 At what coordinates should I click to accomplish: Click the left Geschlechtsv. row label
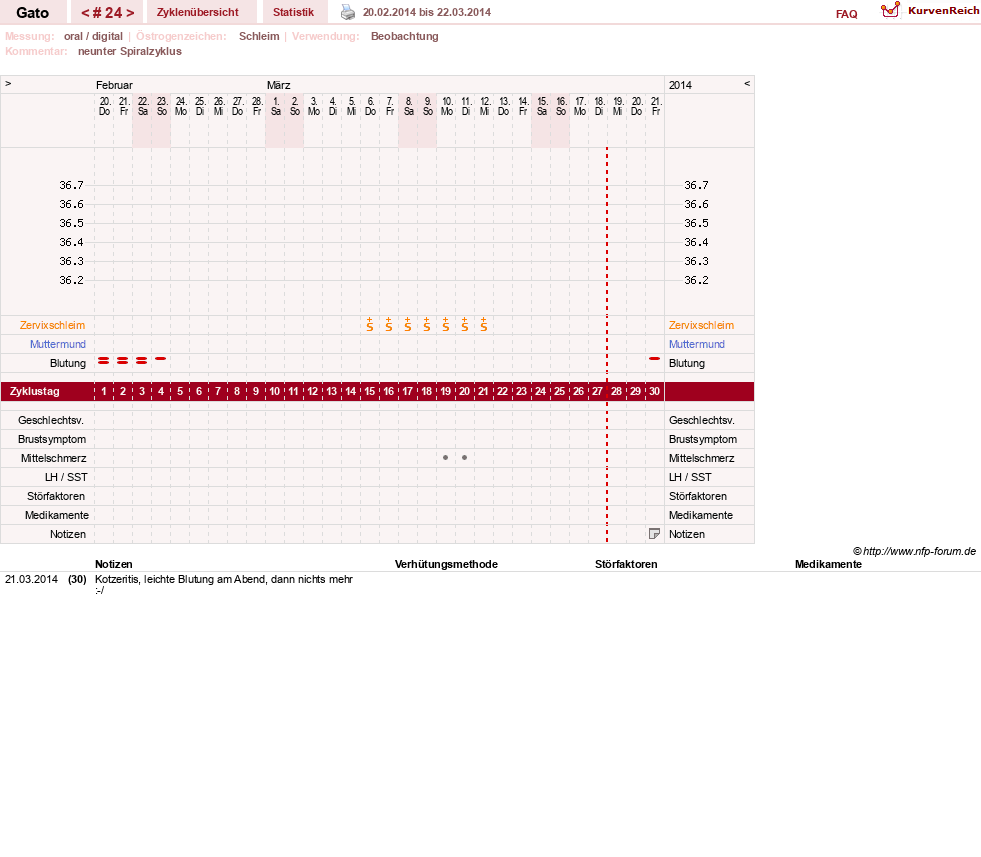[51, 420]
